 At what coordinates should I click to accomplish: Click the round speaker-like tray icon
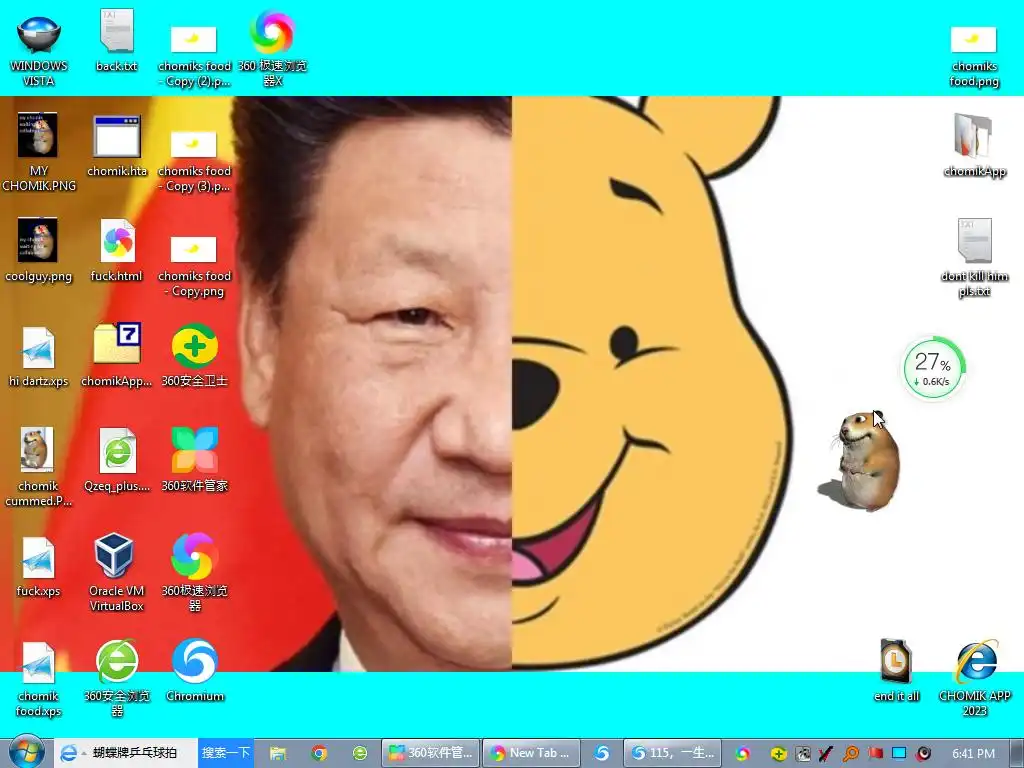[923, 754]
